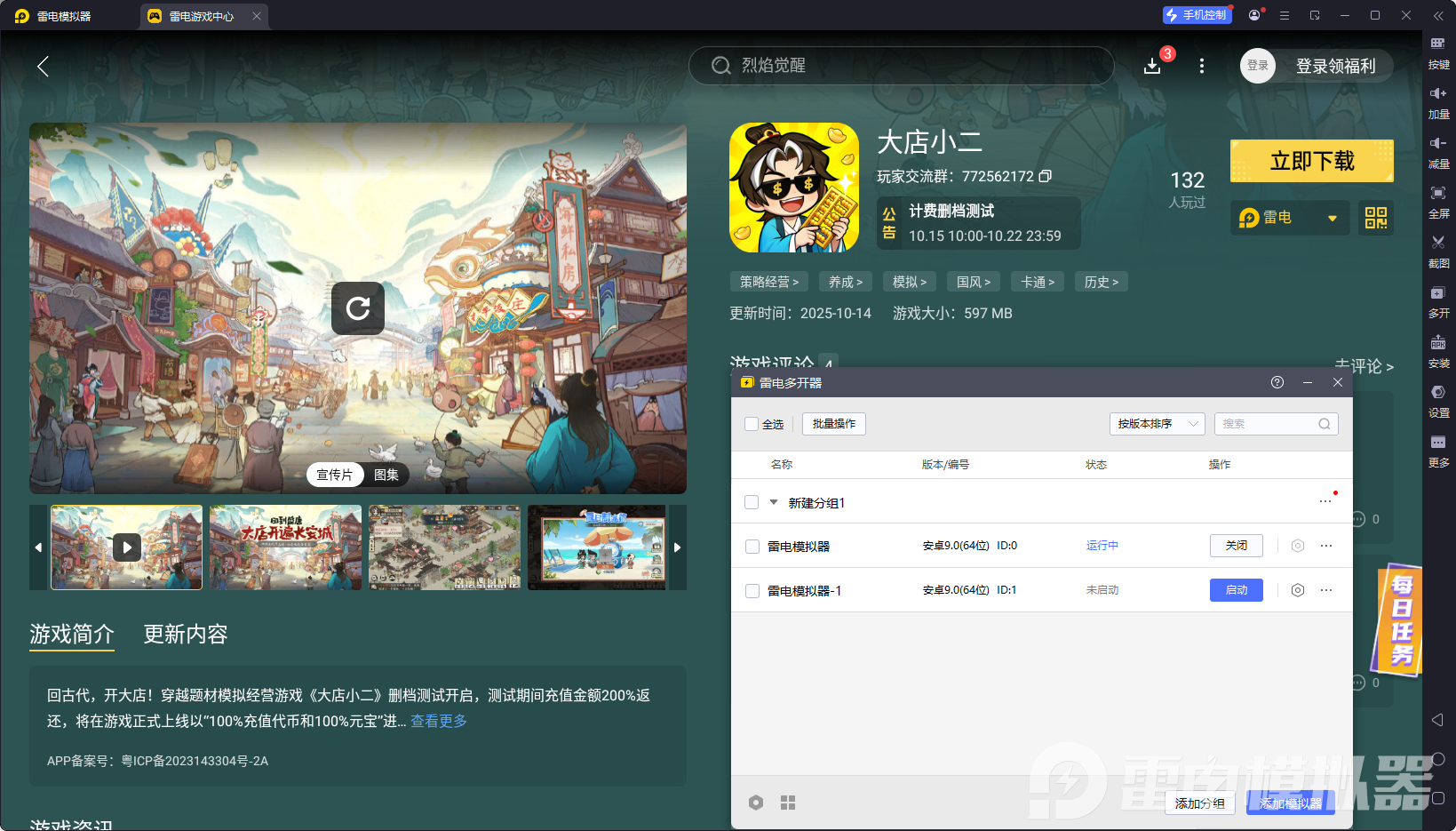Copy the player group number 772562172
1456x831 pixels.
(1046, 176)
